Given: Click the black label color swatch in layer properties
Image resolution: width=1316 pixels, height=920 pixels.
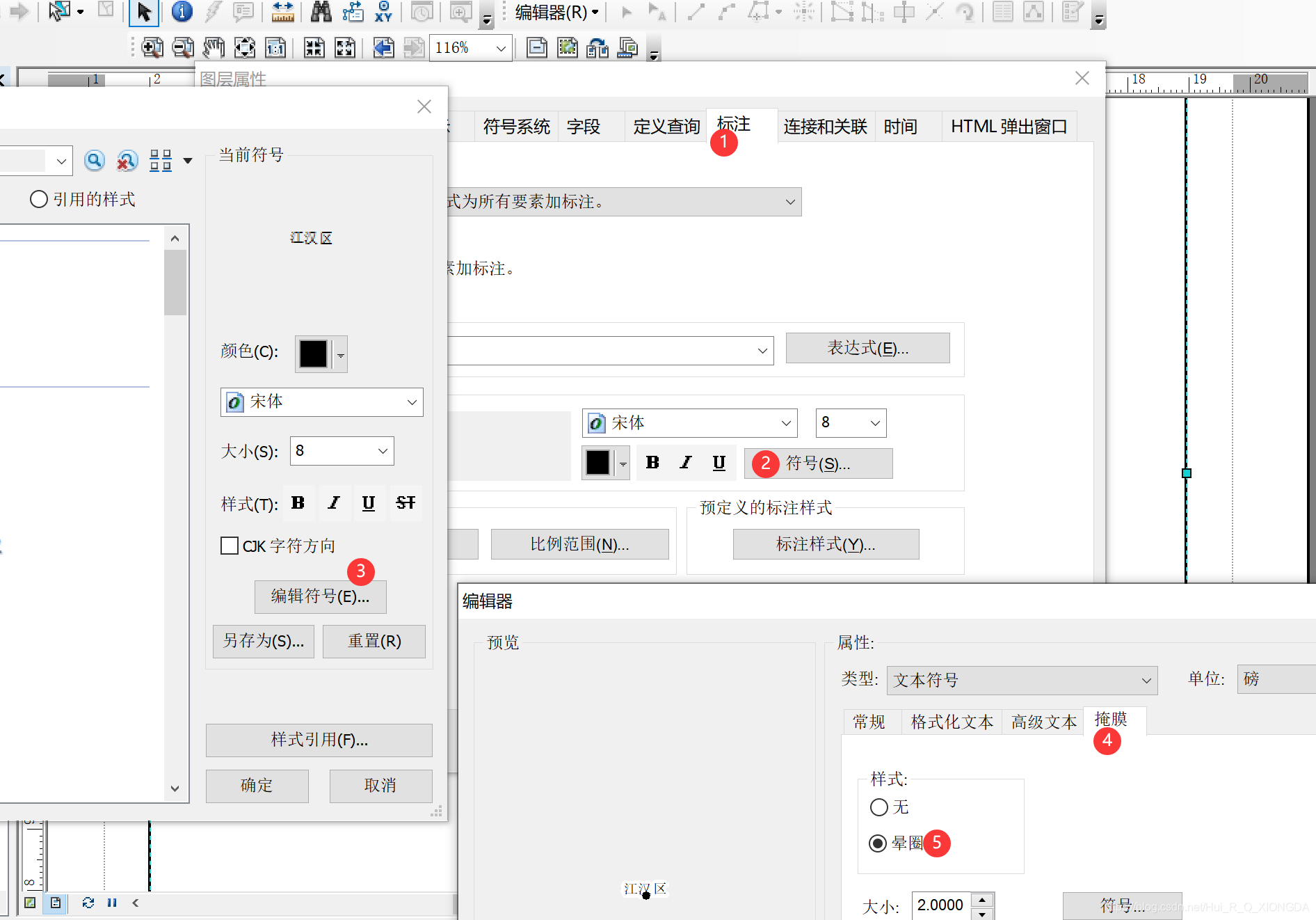Looking at the screenshot, I should [x=597, y=463].
